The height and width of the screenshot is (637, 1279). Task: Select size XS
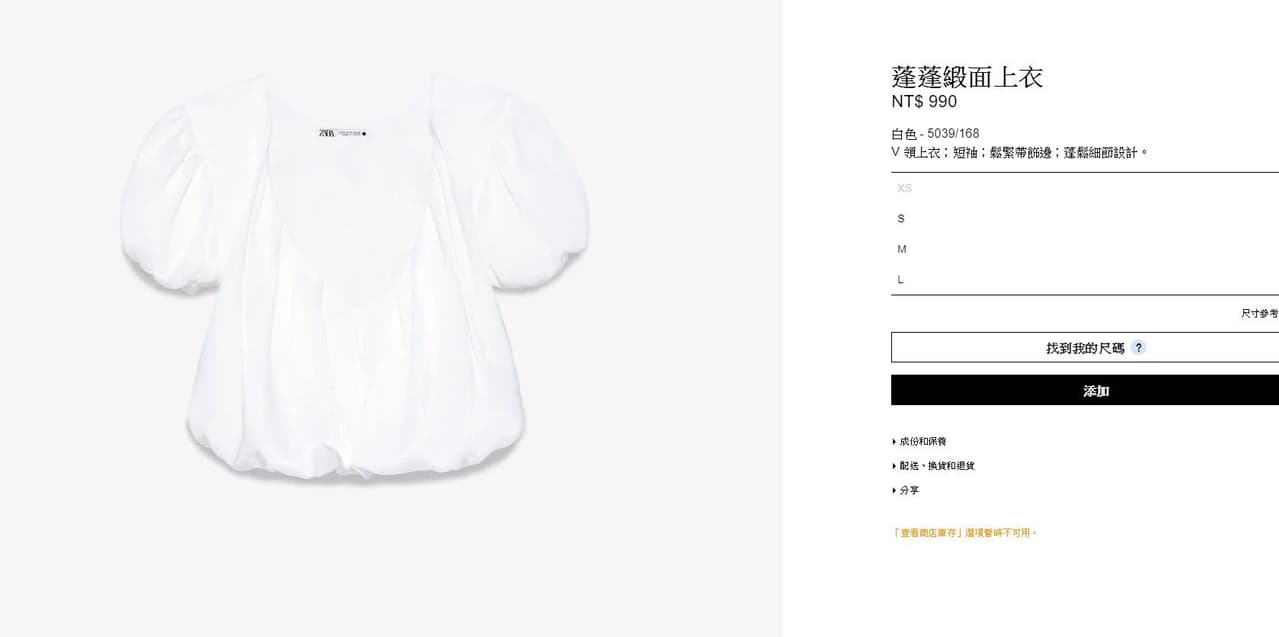(x=1085, y=188)
